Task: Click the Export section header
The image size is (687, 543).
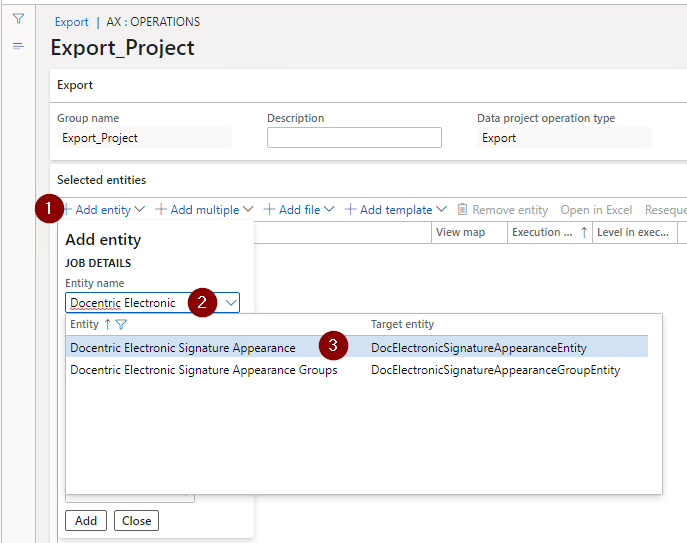Action: 75,85
